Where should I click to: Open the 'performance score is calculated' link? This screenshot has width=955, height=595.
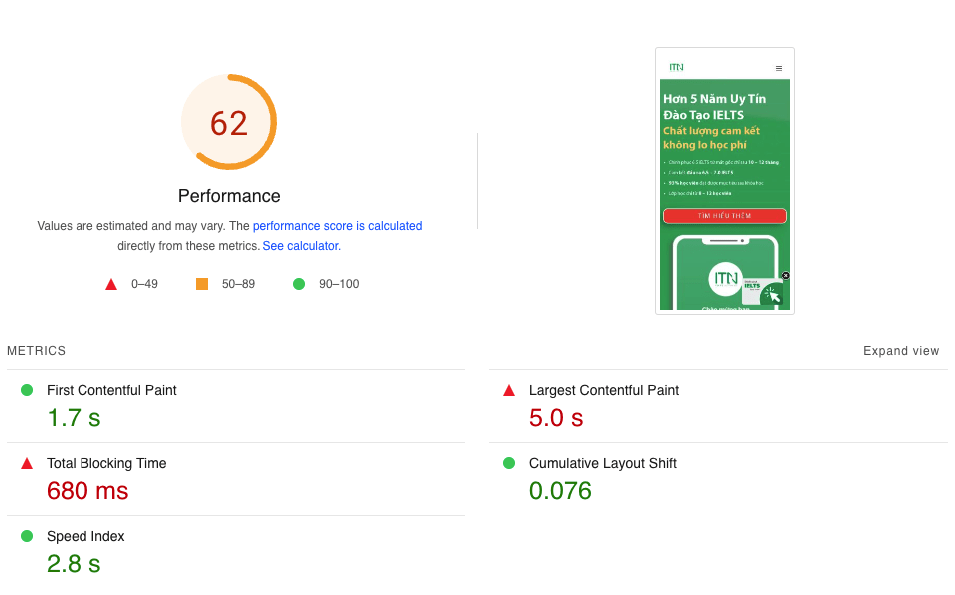337,226
